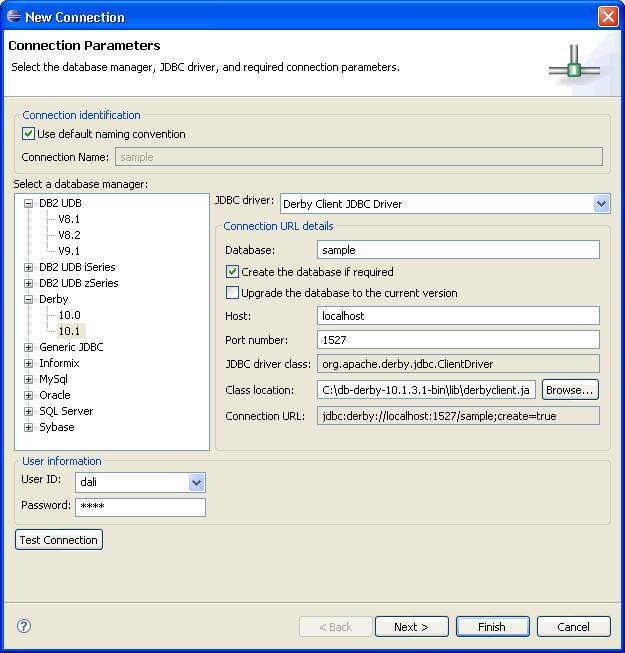Toggle Create the database if required

tap(232, 272)
